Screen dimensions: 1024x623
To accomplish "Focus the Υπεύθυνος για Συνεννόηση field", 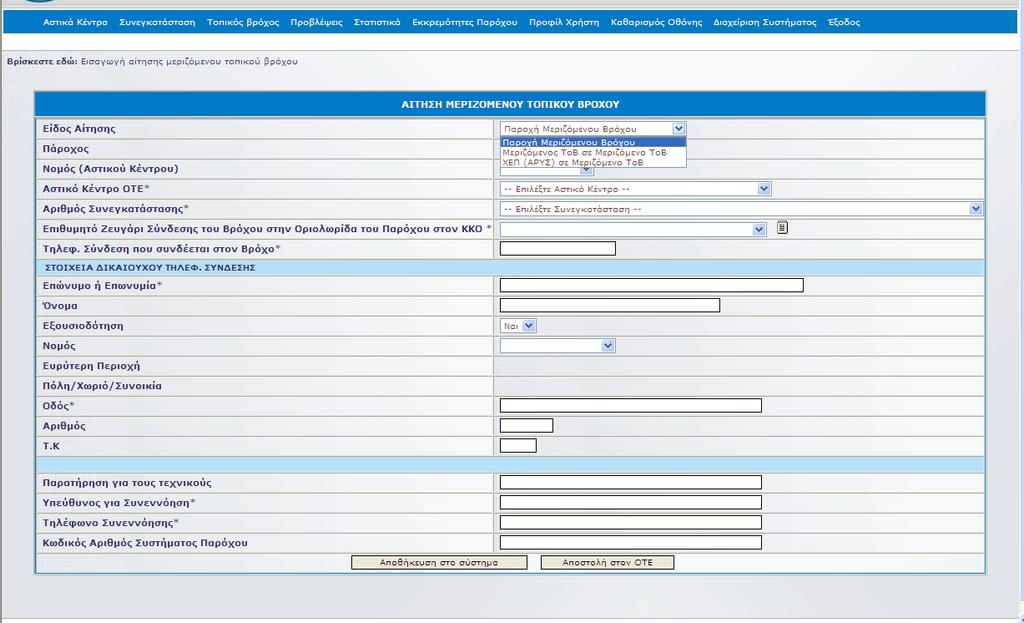I will coord(631,502).
